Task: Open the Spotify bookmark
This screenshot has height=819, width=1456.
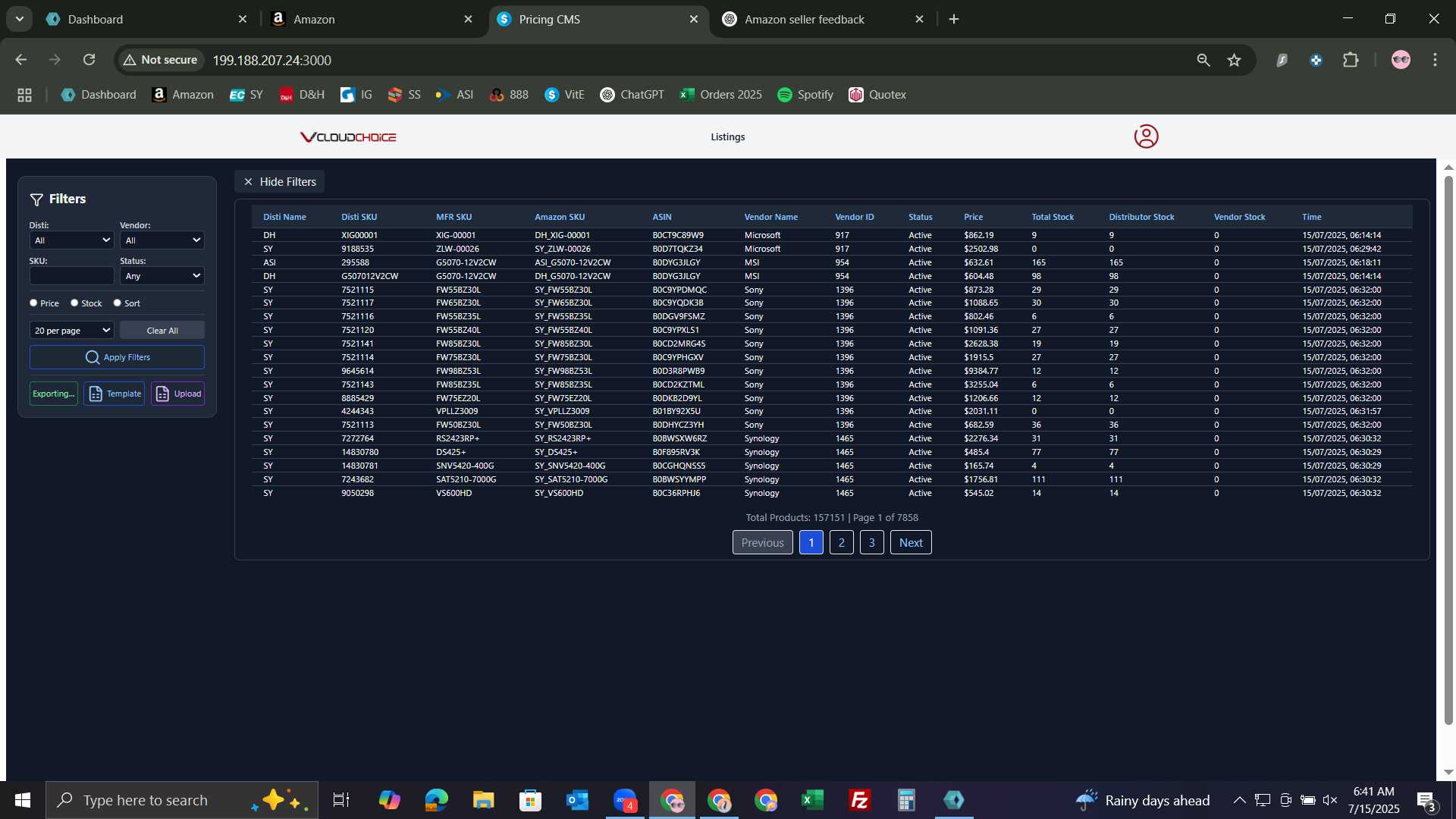Action: tap(805, 95)
